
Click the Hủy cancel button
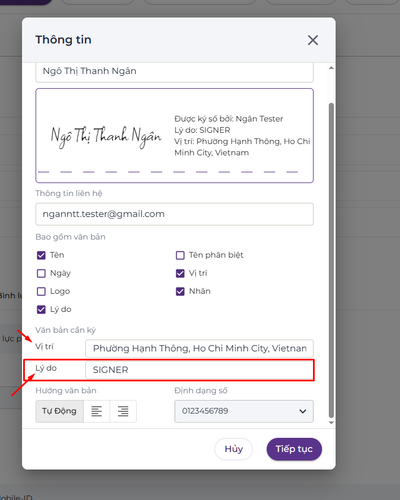(233, 449)
